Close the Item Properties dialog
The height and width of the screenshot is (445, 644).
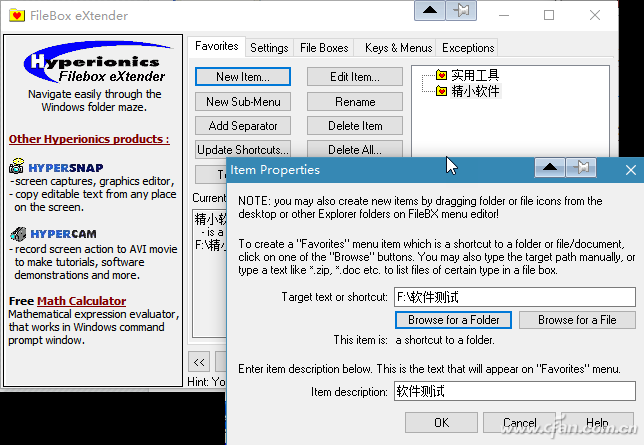click(631, 170)
